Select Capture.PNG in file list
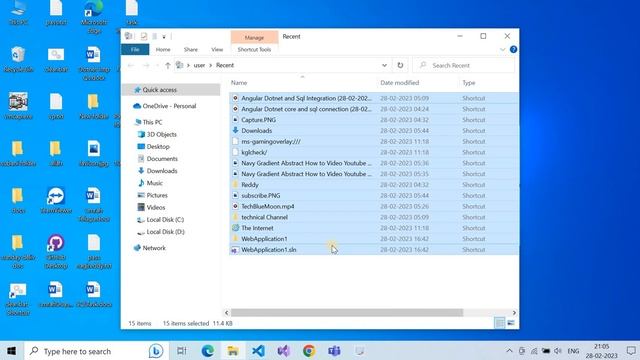640x360 pixels. 374,120
